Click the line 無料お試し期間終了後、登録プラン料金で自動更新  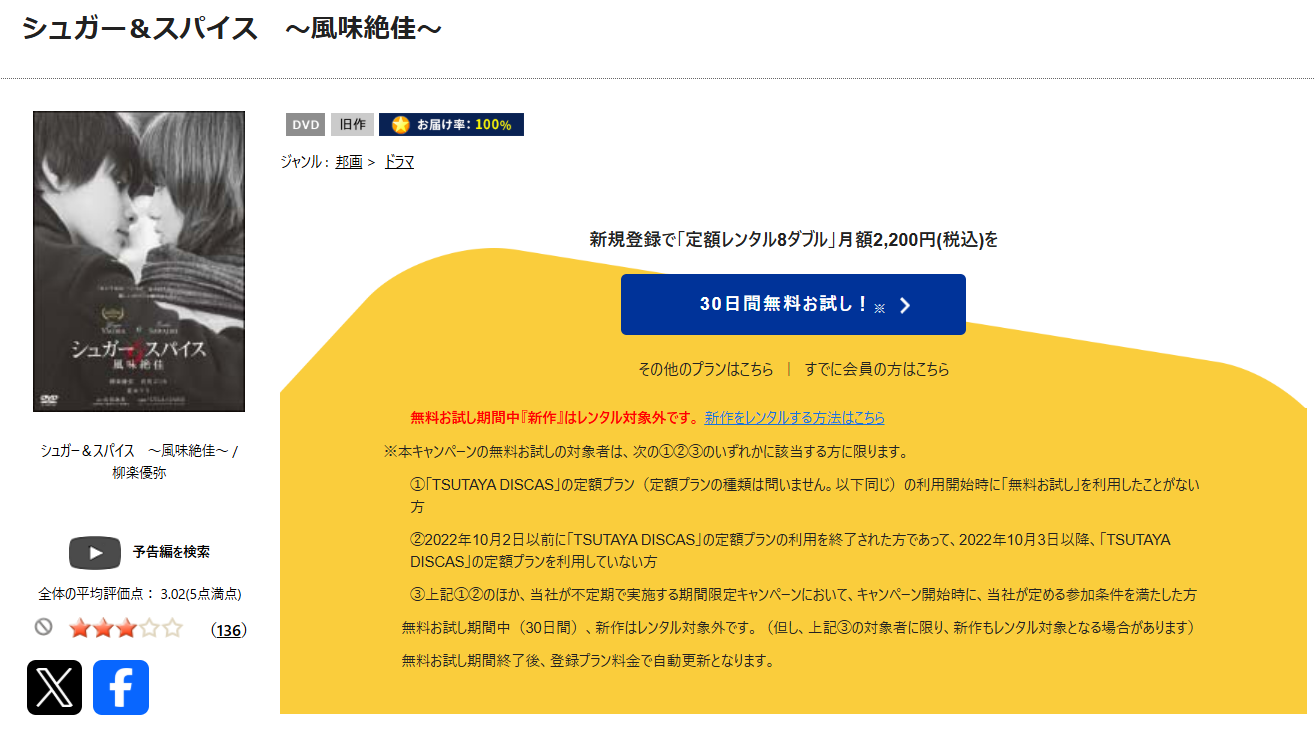[x=588, y=661]
